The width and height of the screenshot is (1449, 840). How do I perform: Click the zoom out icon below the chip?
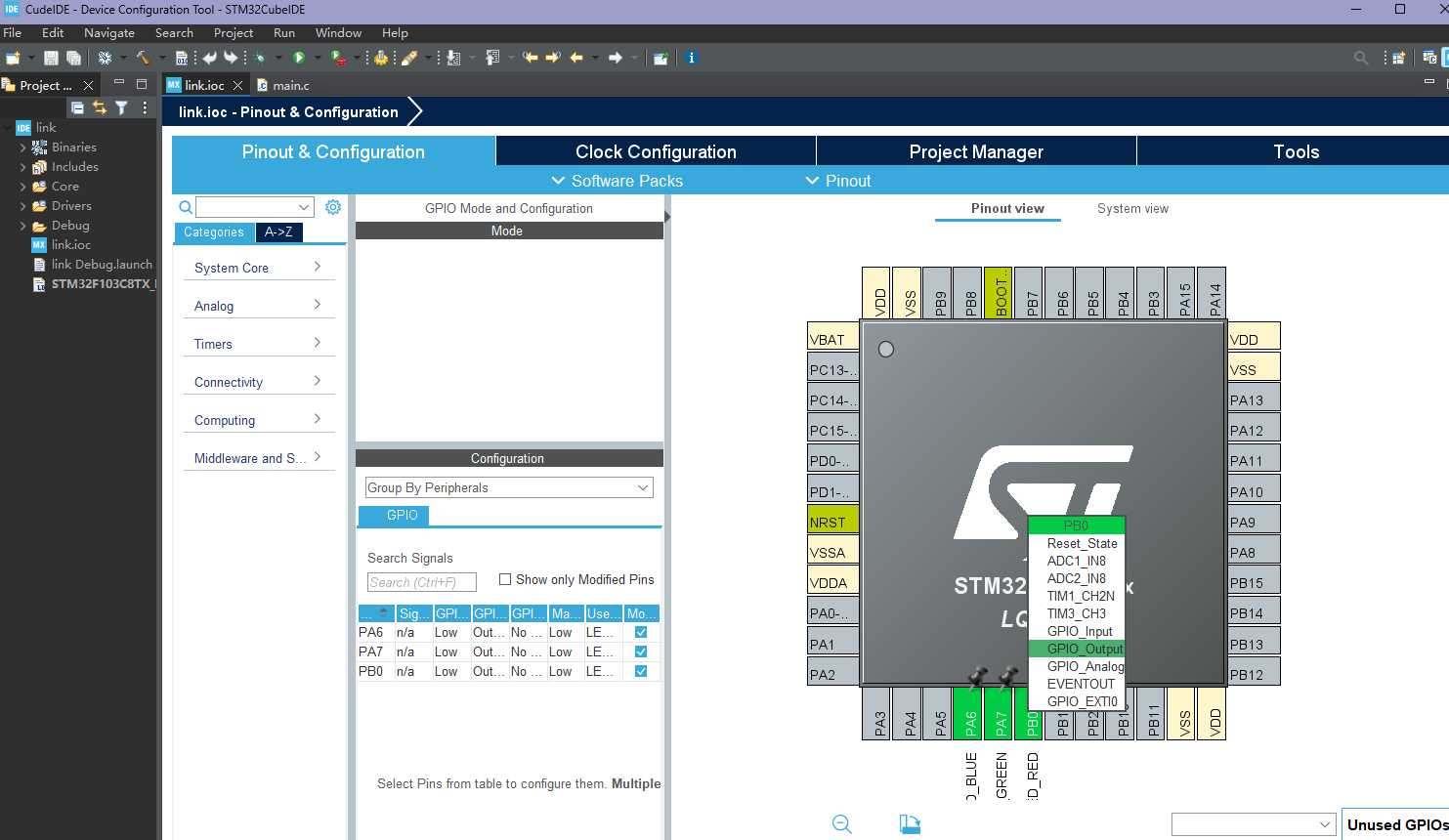[842, 824]
